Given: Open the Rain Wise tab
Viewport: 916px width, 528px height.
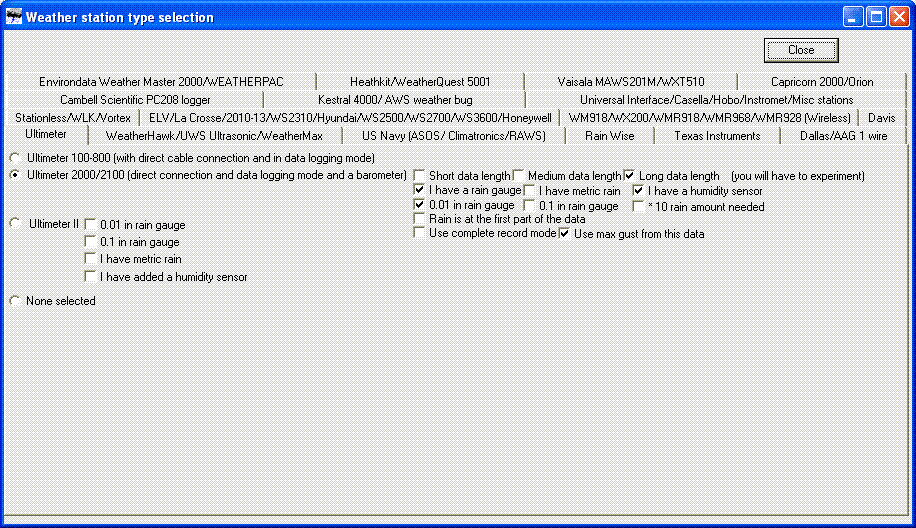Looking at the screenshot, I should 609,136.
